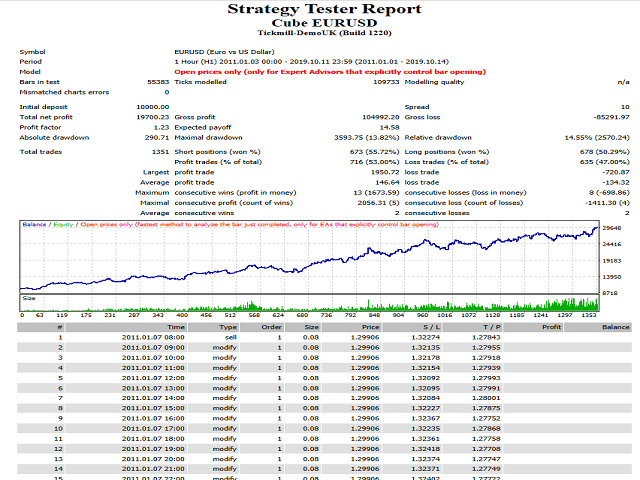
Task: Select the Short positions value 673 (55.72%)
Action: pos(374,152)
